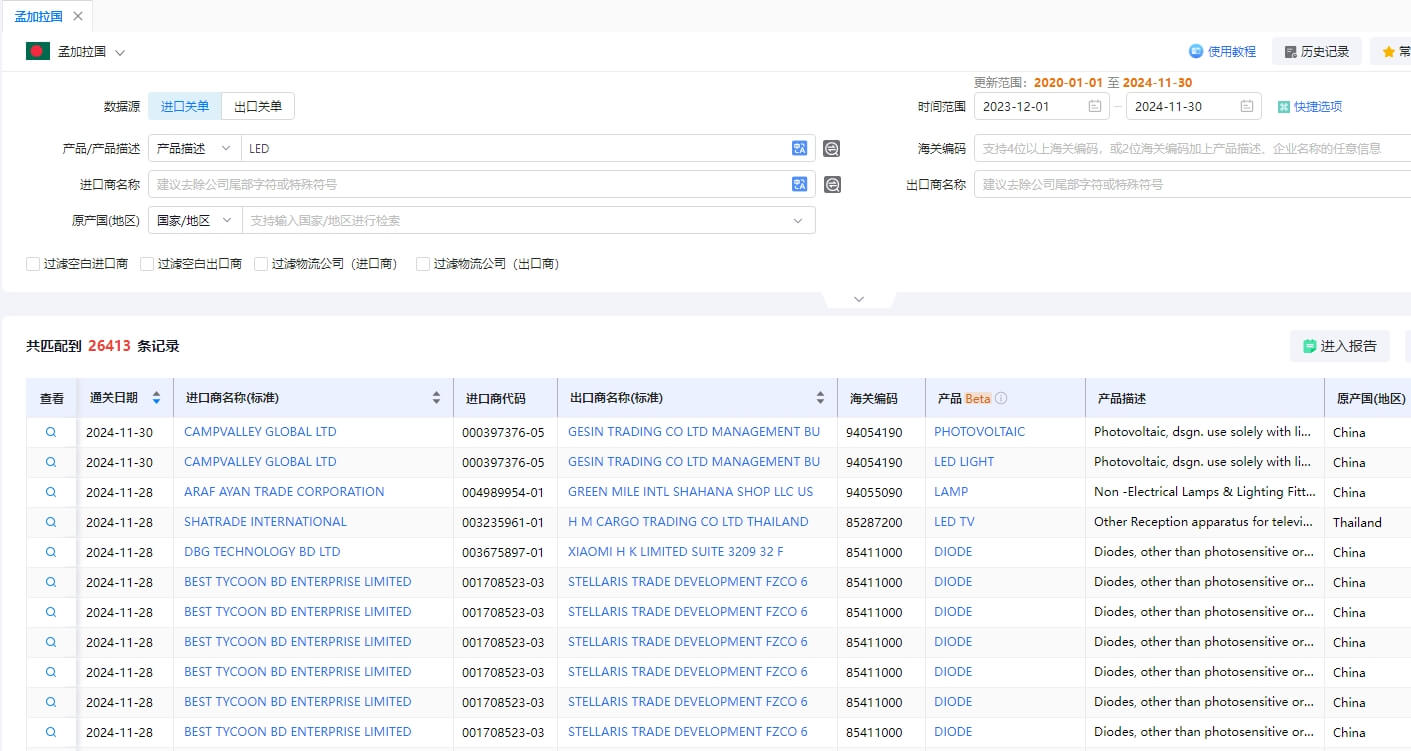
Task: Open the 产品描述 dropdown
Action: point(195,148)
